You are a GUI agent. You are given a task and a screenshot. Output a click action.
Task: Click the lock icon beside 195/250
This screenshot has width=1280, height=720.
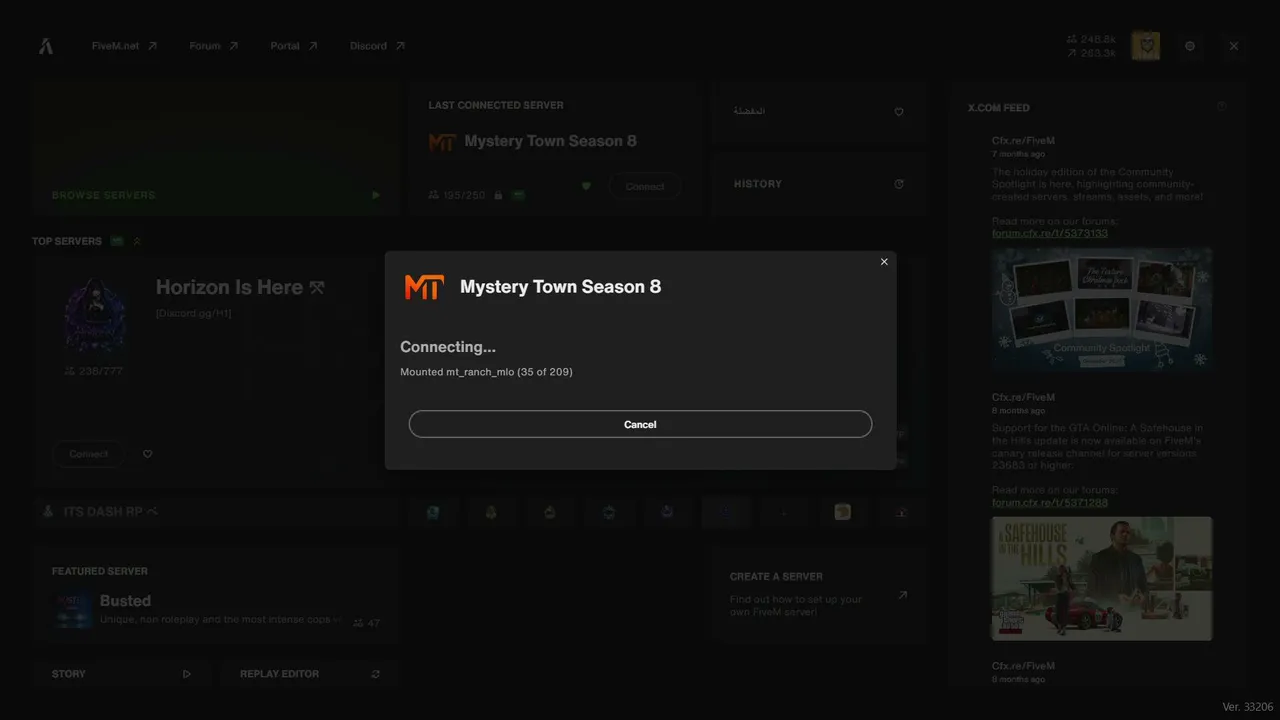click(498, 195)
